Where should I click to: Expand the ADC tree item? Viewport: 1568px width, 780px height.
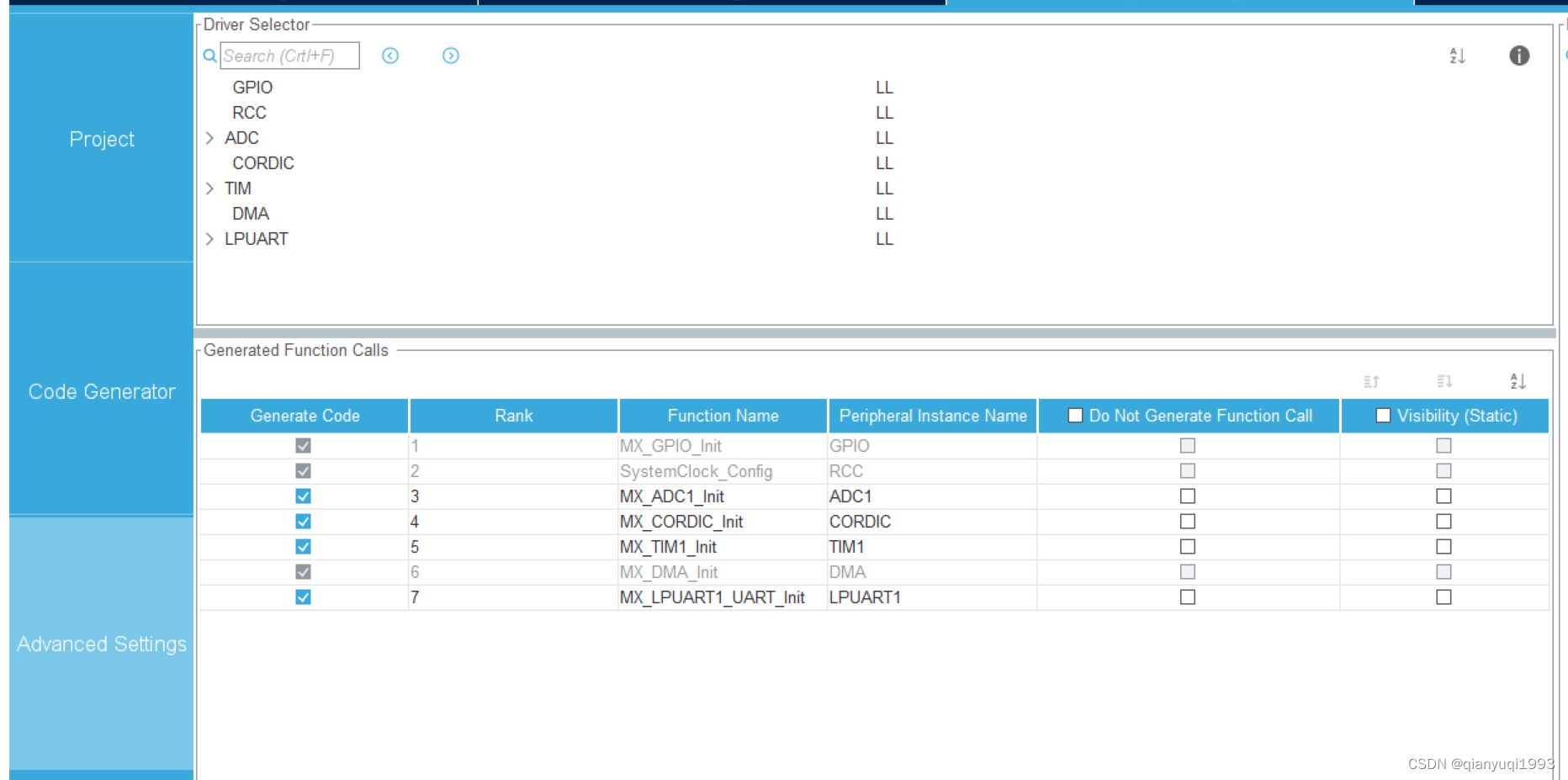coord(209,137)
